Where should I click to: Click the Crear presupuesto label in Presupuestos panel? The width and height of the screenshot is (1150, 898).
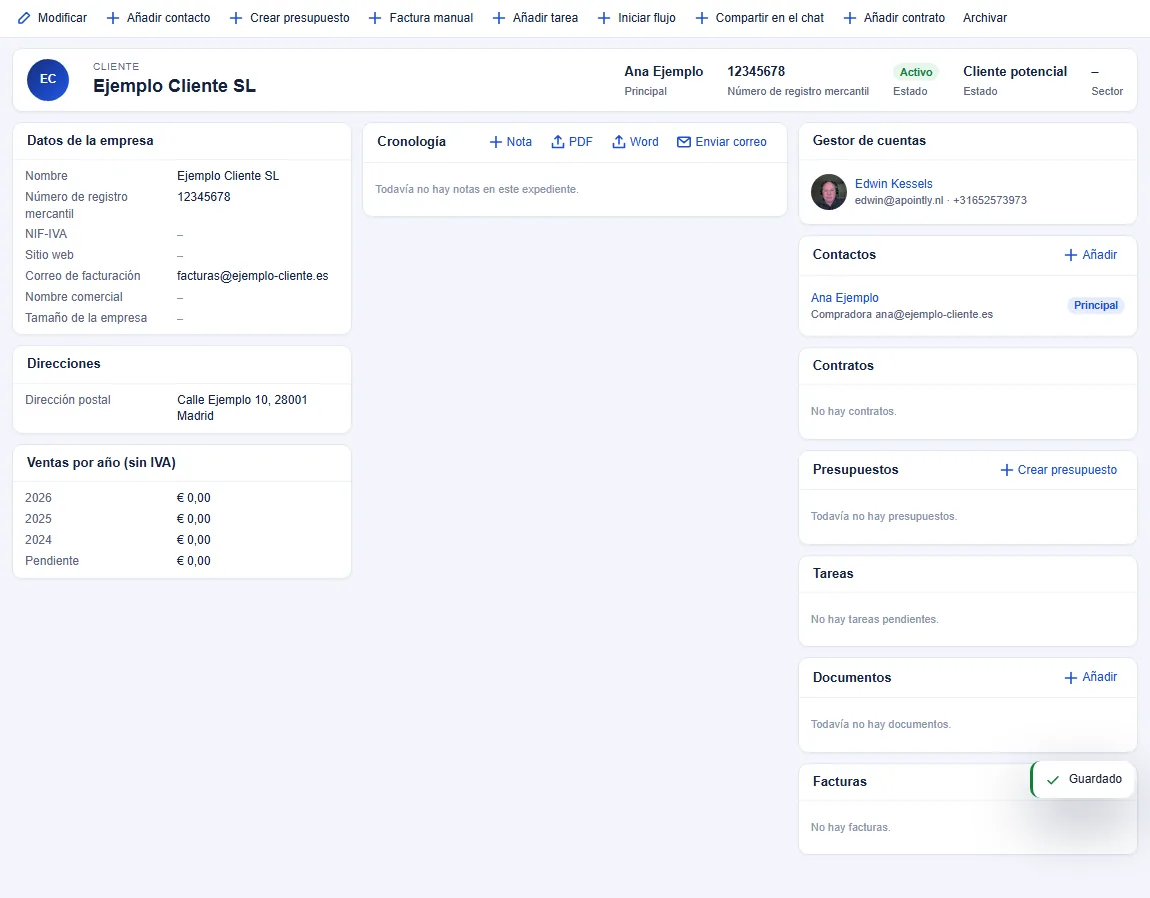[x=1067, y=470]
